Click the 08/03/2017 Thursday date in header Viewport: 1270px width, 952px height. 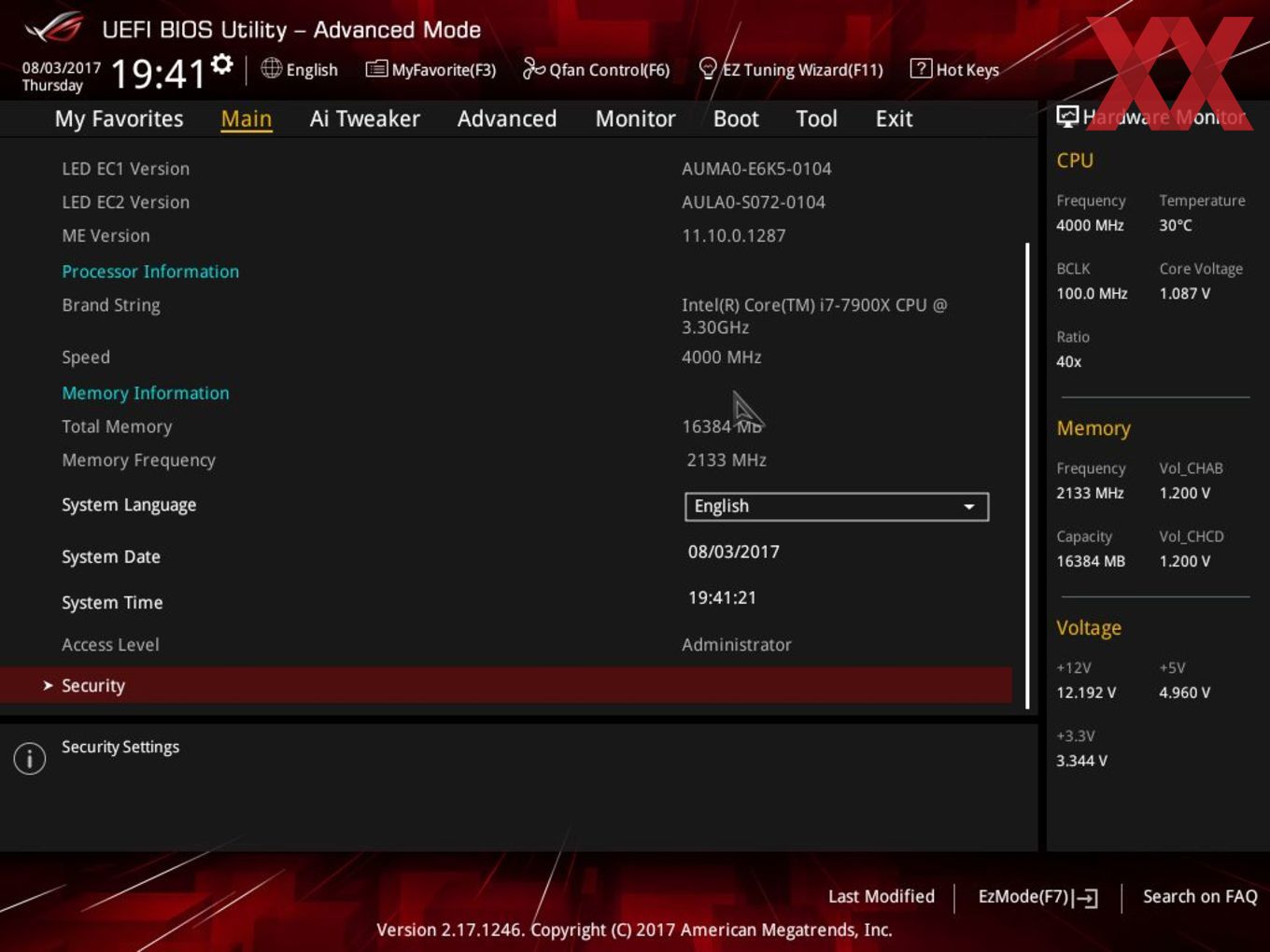[x=62, y=77]
